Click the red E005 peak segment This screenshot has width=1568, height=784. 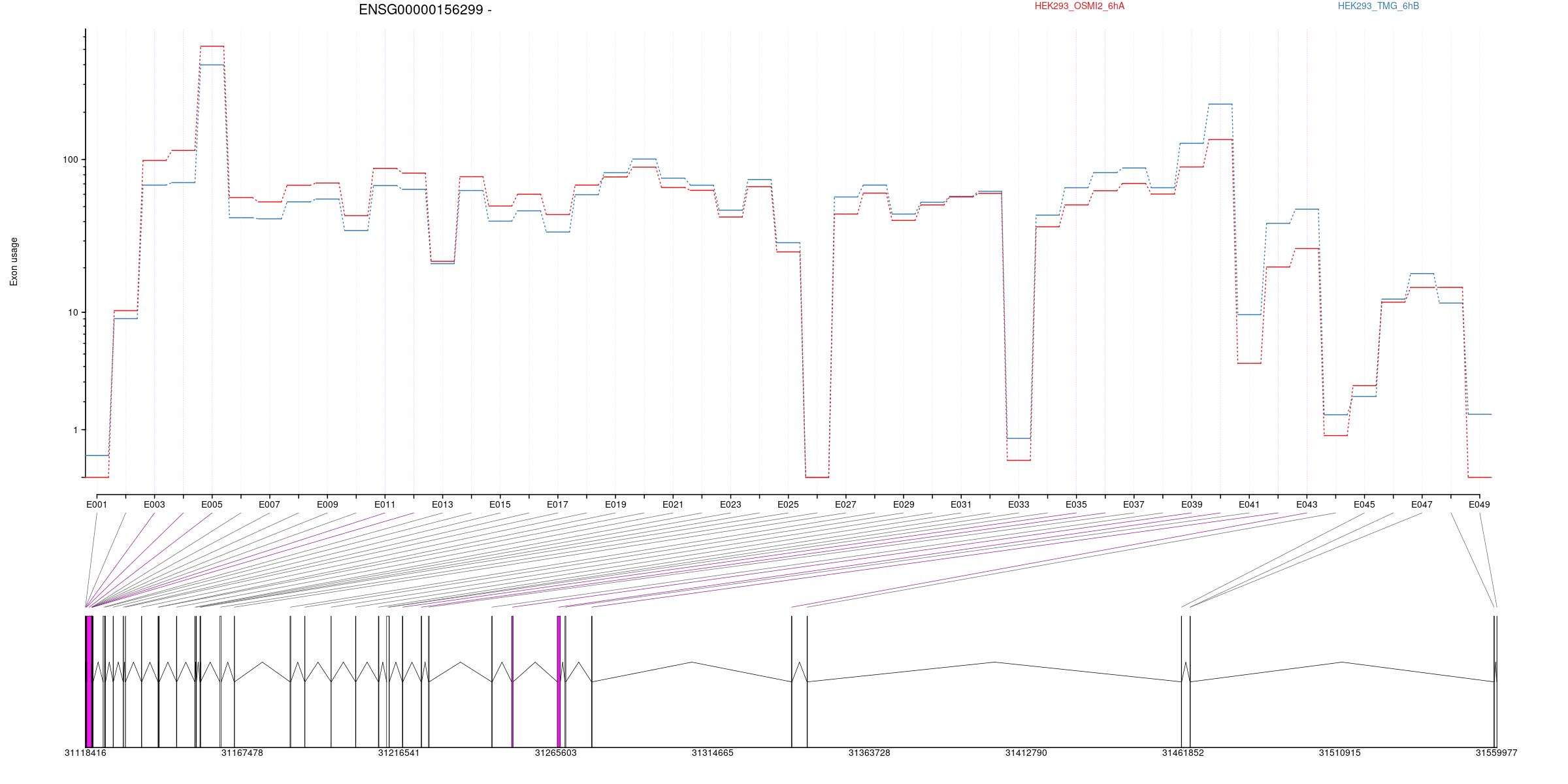(212, 46)
